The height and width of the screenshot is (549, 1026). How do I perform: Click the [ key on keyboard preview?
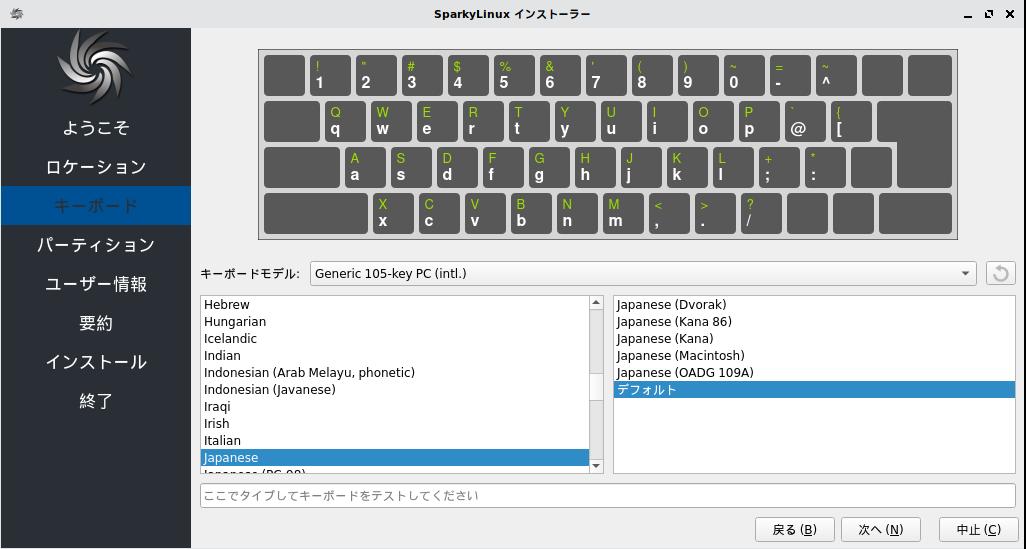(x=851, y=121)
